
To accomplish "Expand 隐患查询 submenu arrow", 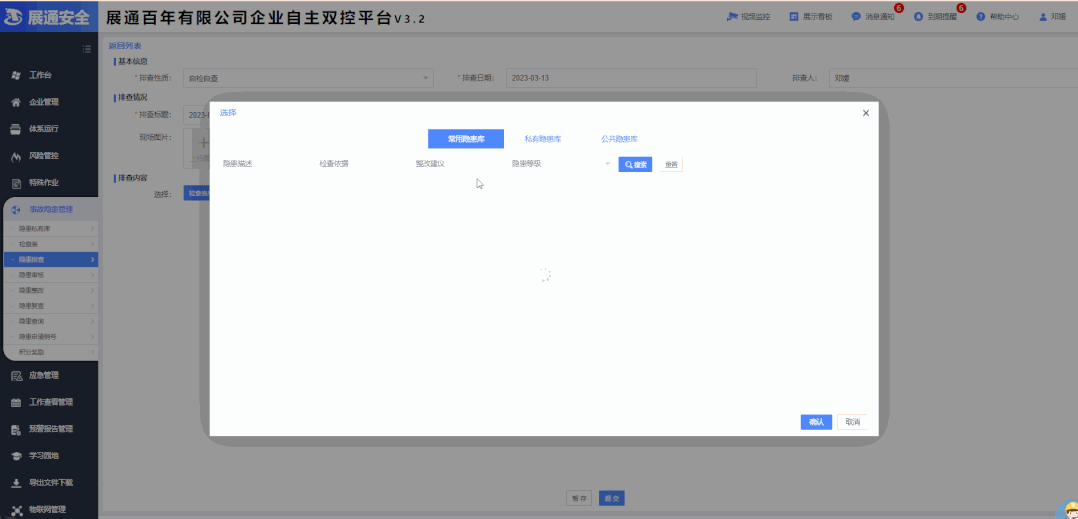I will [x=92, y=321].
